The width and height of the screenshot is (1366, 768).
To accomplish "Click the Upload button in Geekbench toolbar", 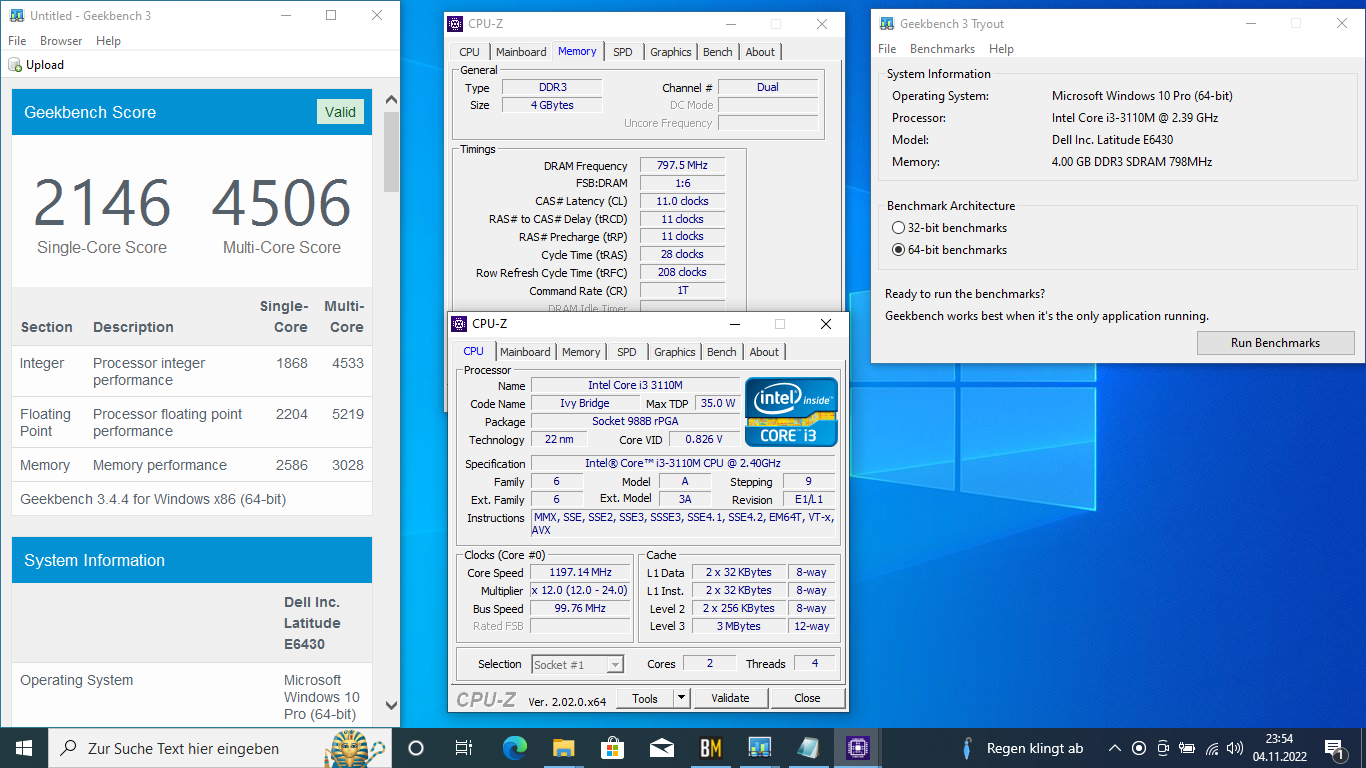I will [36, 65].
